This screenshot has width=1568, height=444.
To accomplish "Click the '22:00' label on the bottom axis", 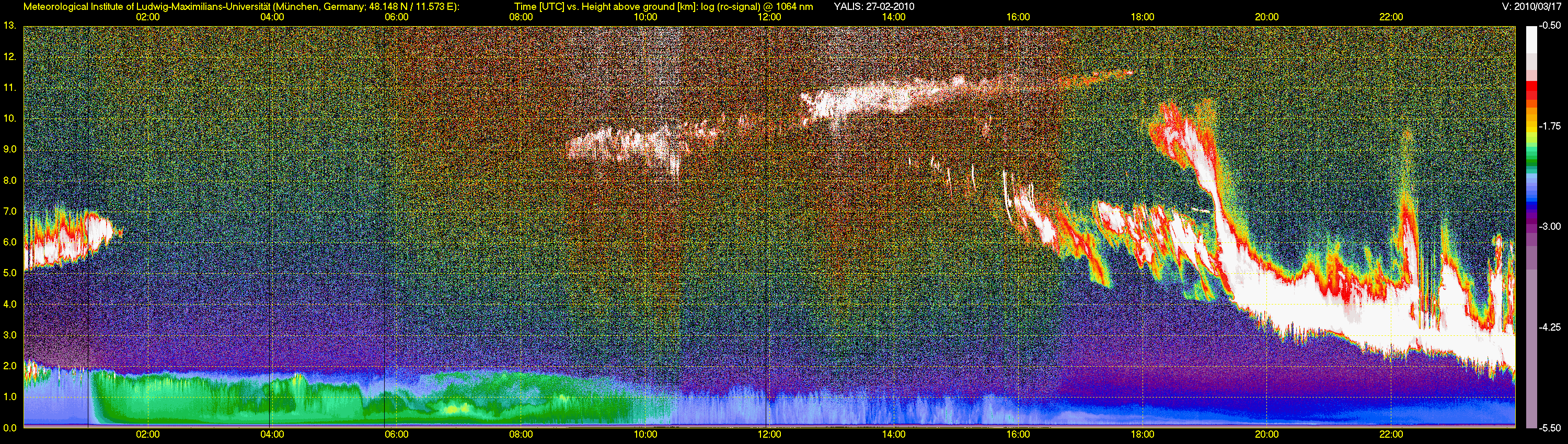I will (x=1391, y=434).
